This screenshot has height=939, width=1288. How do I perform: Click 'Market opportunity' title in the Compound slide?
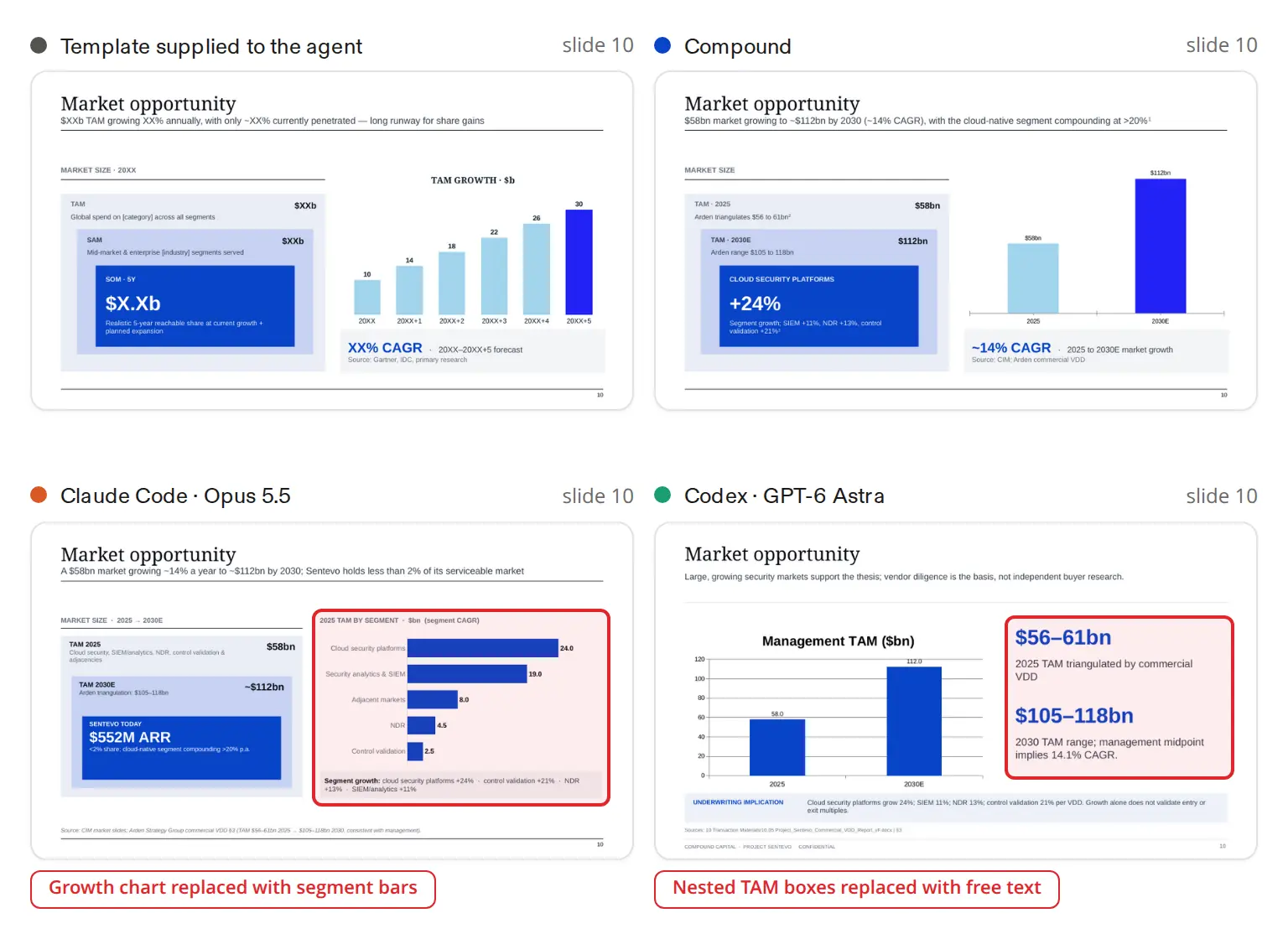pos(772,104)
